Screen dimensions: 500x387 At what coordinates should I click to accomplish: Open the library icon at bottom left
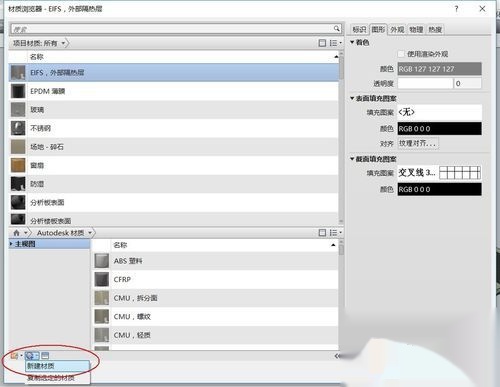(14, 356)
